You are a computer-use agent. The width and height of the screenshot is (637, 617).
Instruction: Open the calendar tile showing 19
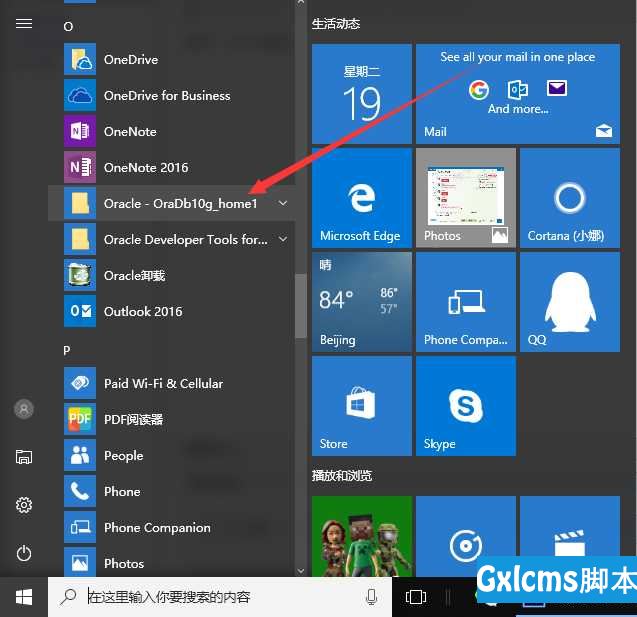click(x=362, y=94)
